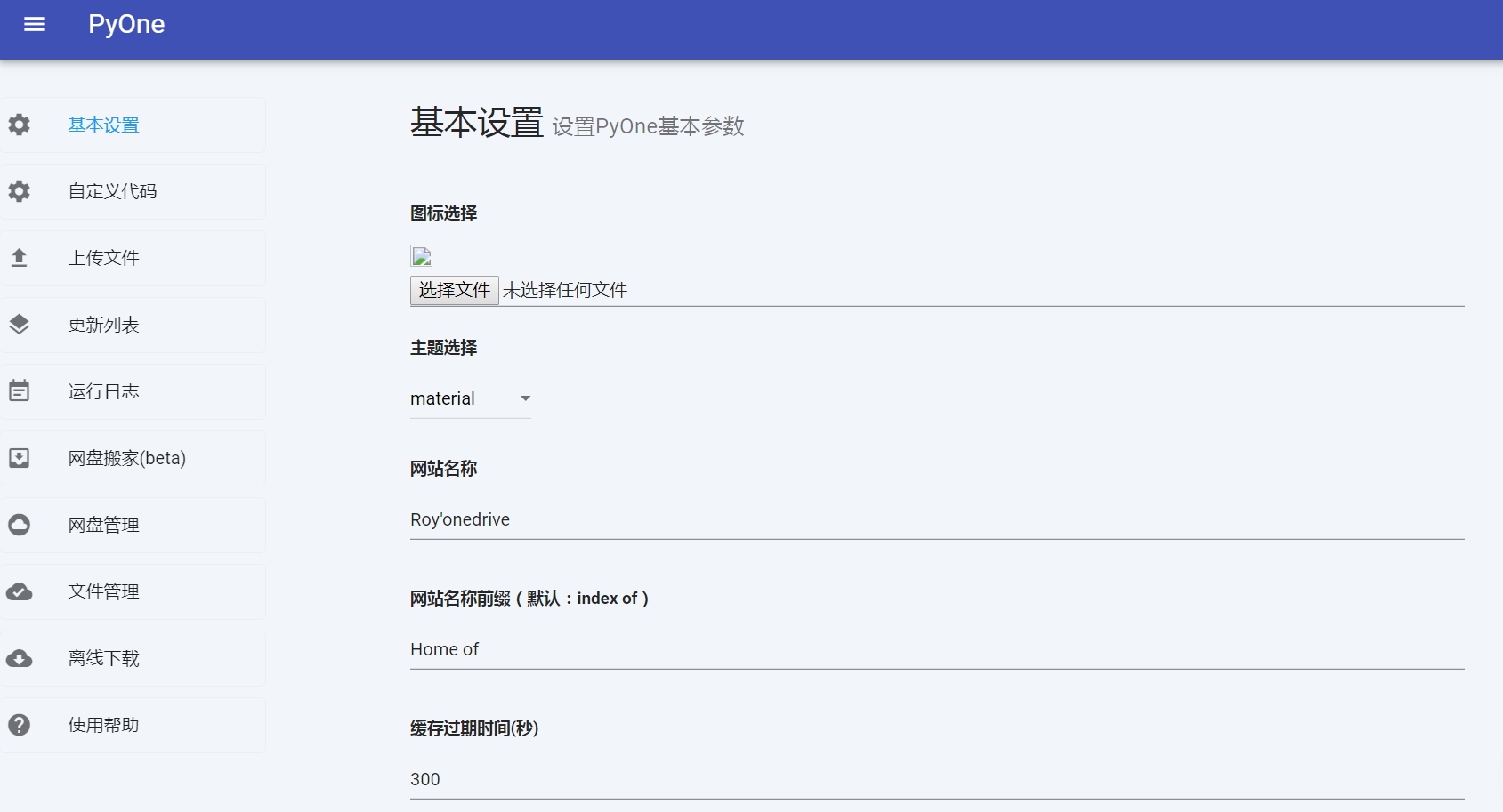Screen dimensions: 1503x812
Task: Click the gear icon beside 自定义代码
Action: pos(19,190)
